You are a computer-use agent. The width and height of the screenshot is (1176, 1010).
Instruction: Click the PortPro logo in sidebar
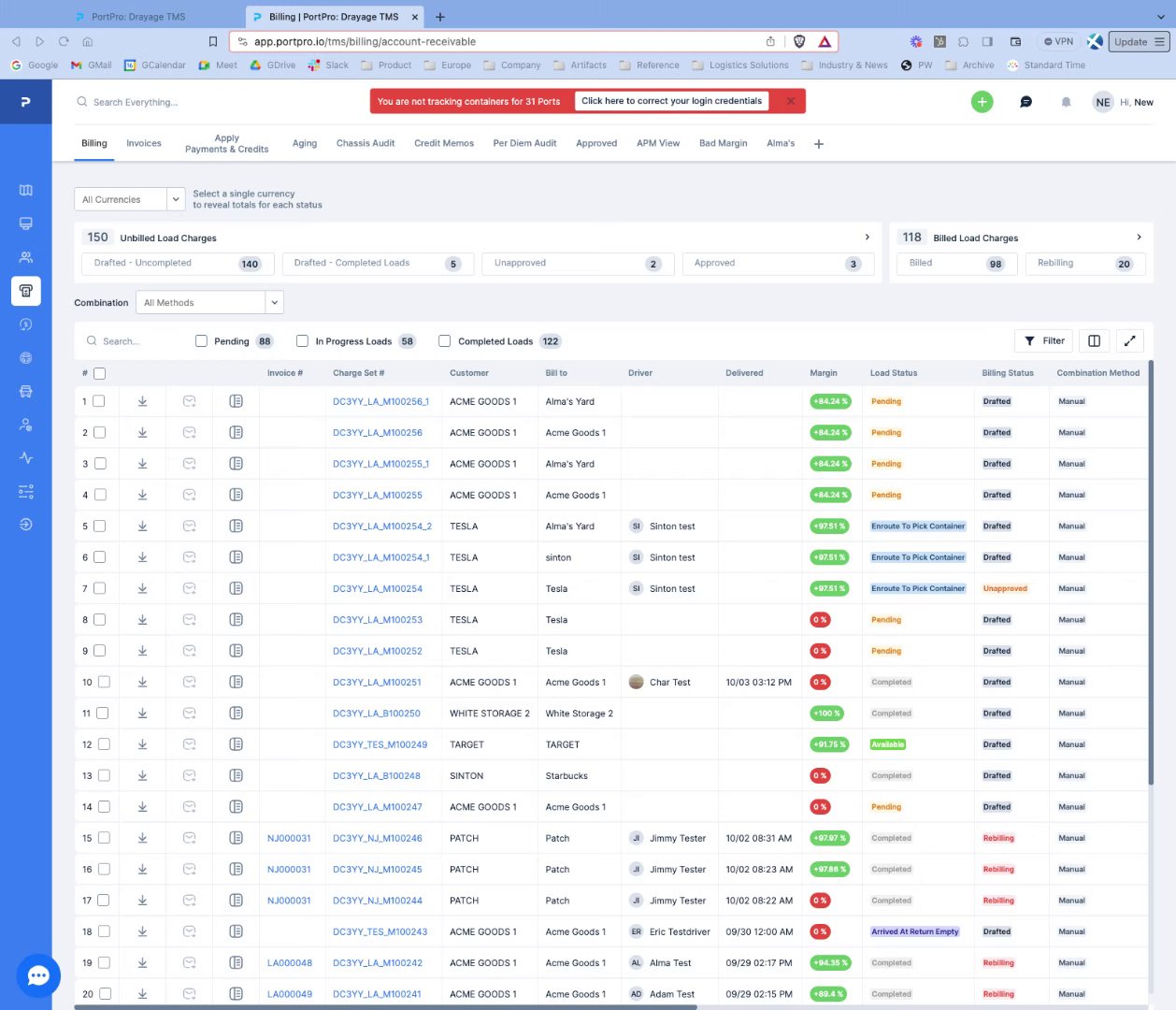point(25,102)
